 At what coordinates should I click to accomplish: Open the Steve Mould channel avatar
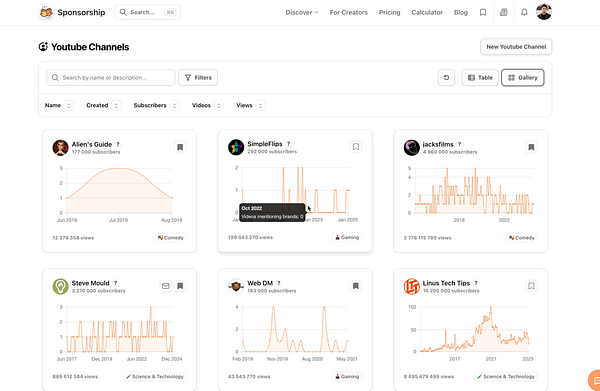60,287
